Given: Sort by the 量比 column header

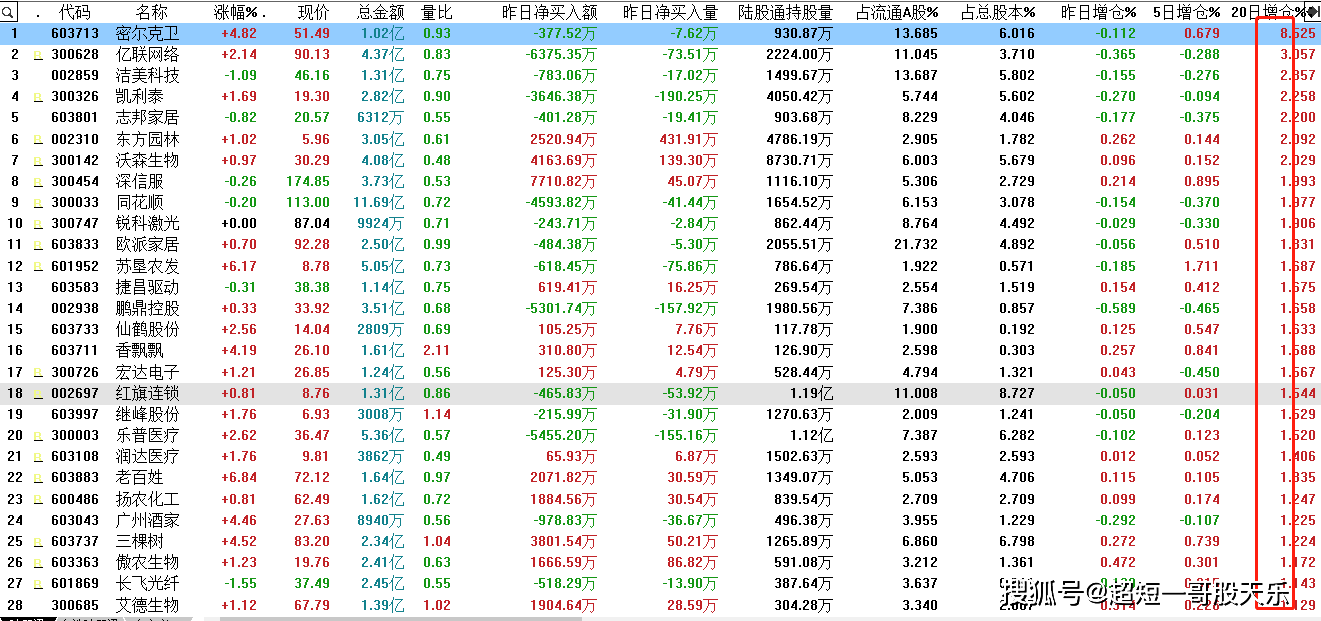Looking at the screenshot, I should pyautogui.click(x=436, y=12).
